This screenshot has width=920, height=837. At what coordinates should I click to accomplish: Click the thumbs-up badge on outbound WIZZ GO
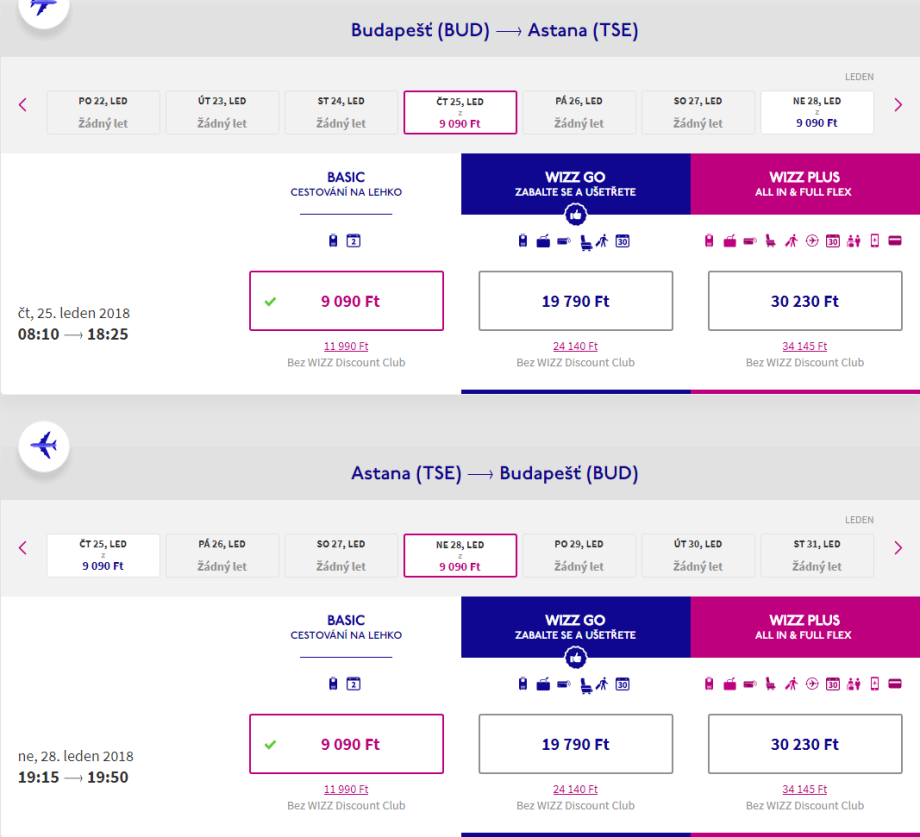(x=575, y=214)
